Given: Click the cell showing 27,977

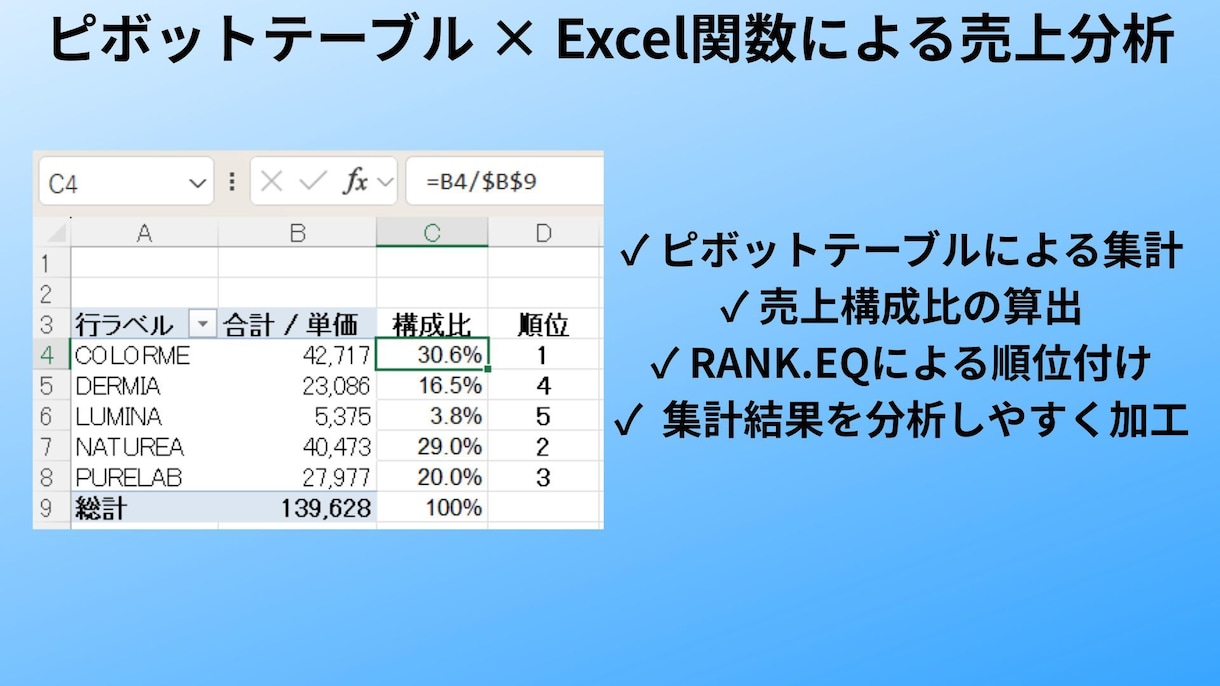Looking at the screenshot, I should pyautogui.click(x=297, y=478).
